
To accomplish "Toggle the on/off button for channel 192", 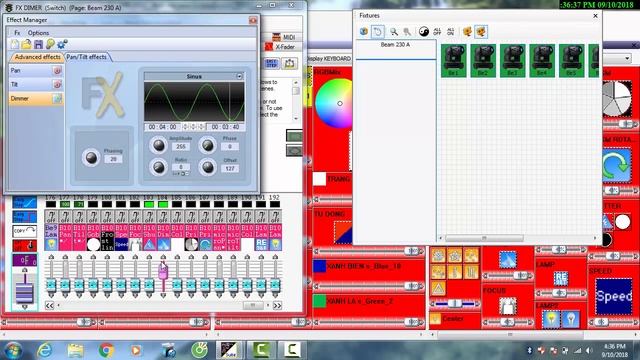I will pyautogui.click(x=276, y=216).
